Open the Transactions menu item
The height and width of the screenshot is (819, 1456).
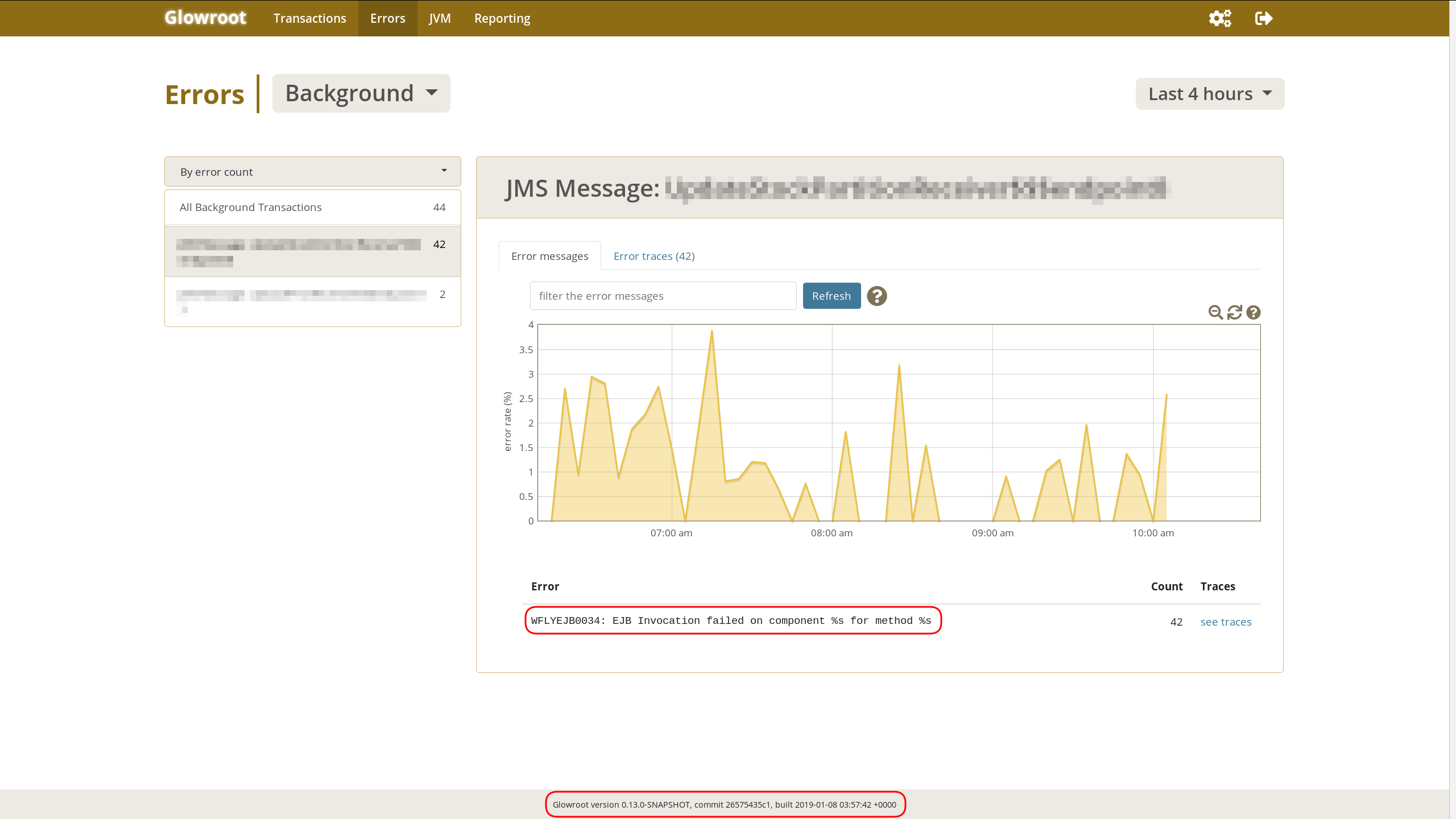(x=309, y=18)
